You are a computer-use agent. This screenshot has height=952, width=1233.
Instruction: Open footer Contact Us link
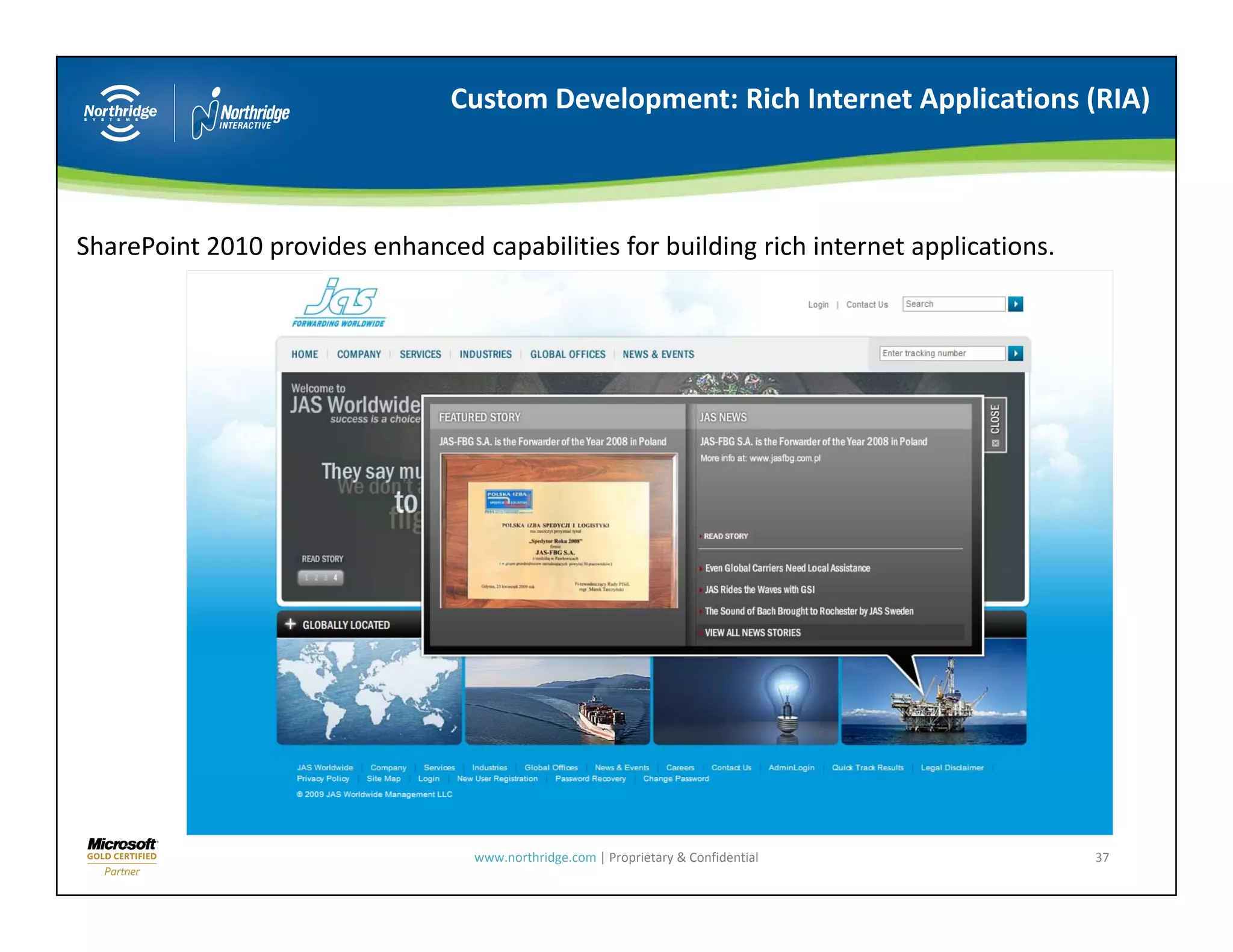(731, 768)
